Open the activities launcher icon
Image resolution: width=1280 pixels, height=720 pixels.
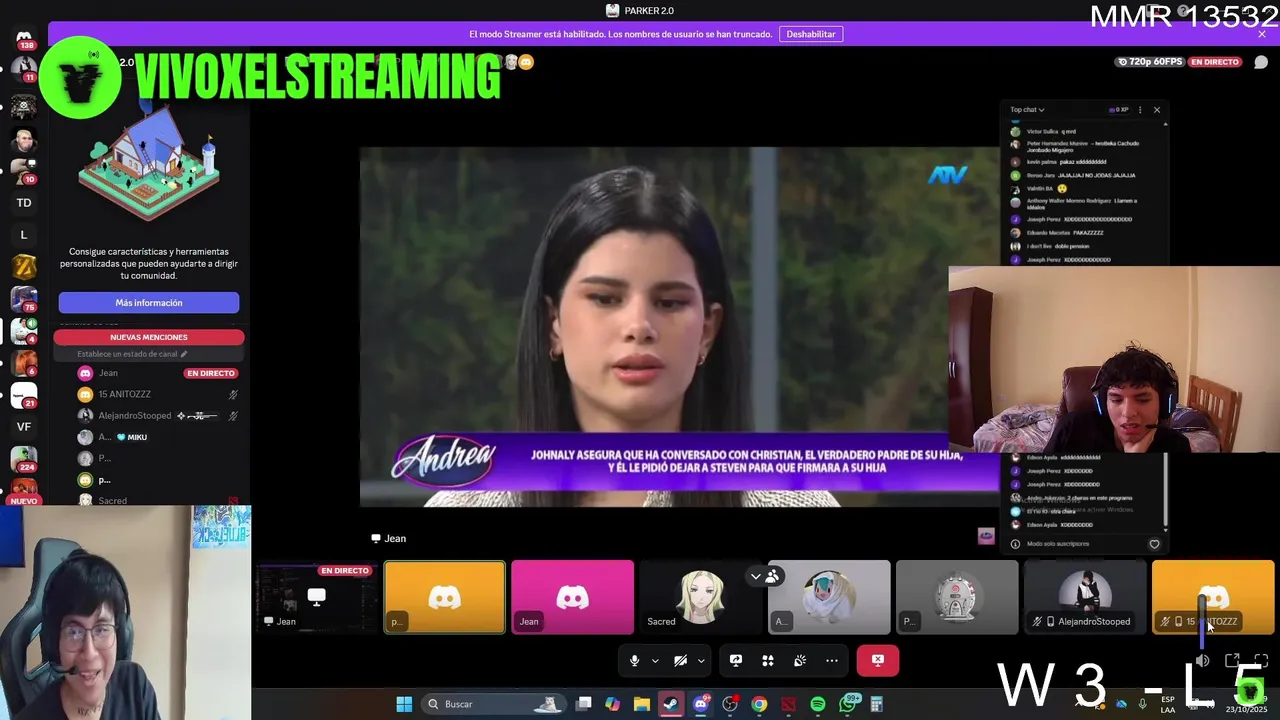(x=768, y=660)
